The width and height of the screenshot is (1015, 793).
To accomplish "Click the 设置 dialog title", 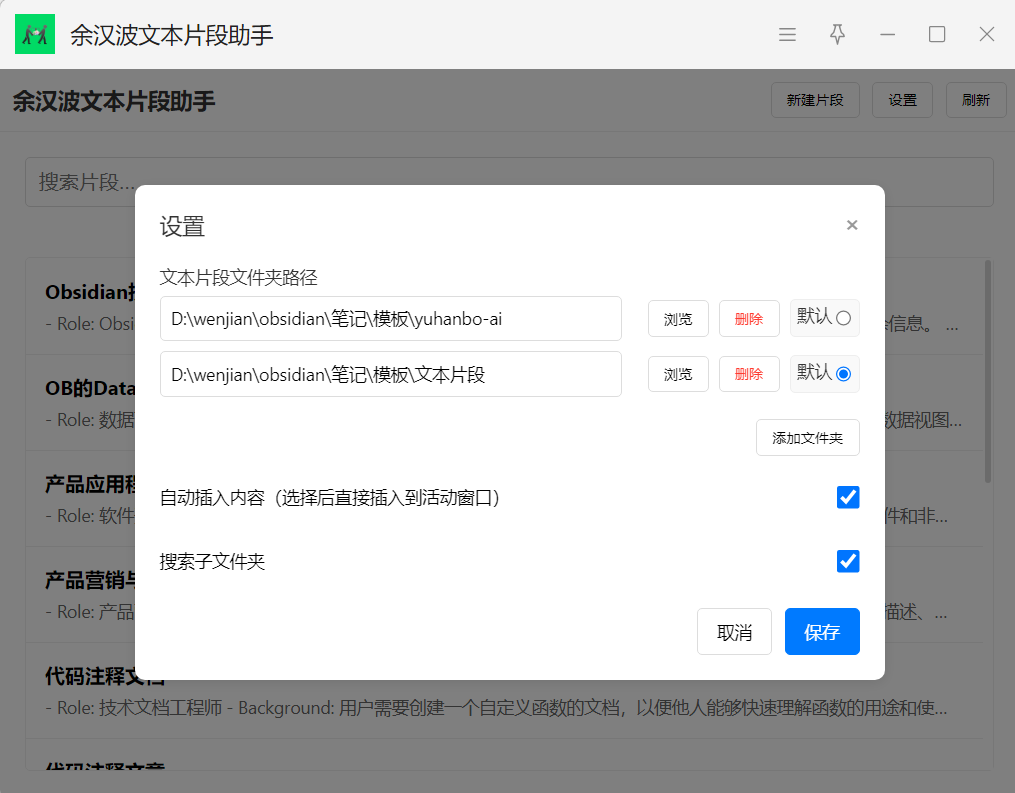I will click(183, 227).
